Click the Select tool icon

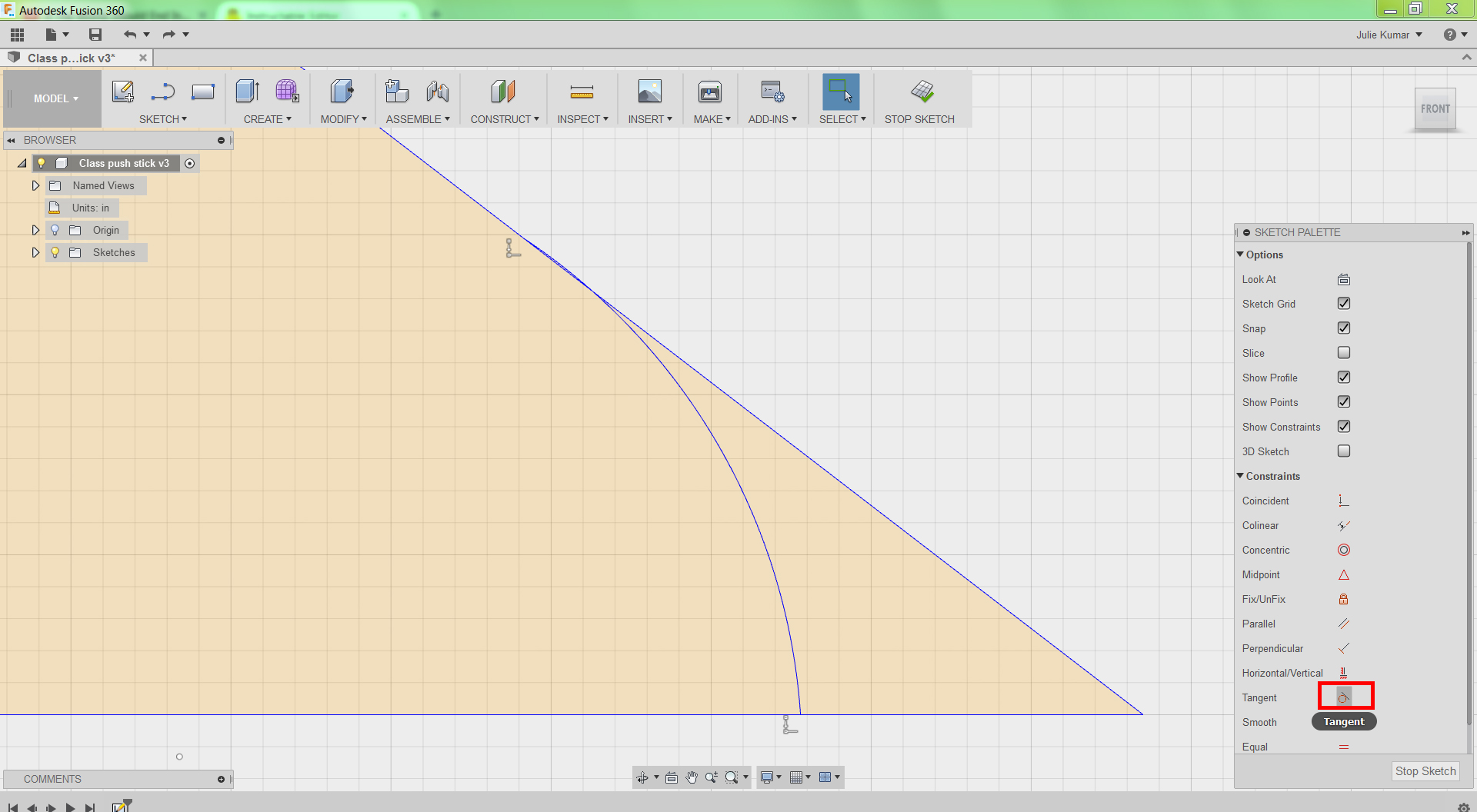click(x=841, y=92)
